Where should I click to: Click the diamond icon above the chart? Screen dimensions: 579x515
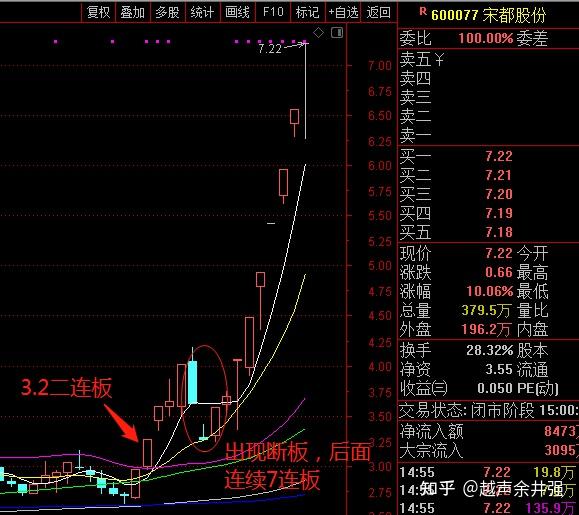pos(318,33)
